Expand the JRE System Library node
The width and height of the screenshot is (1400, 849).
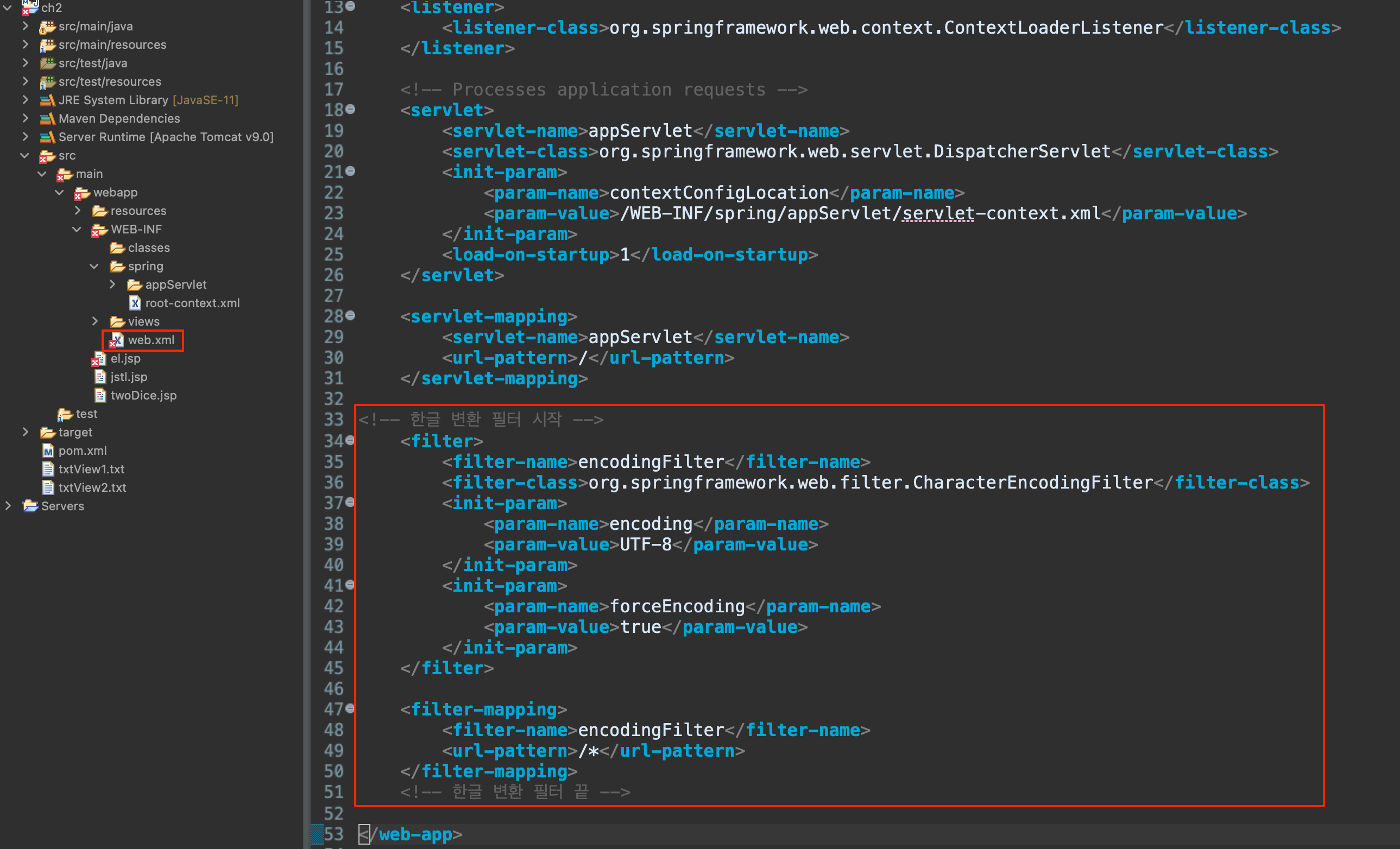pyautogui.click(x=25, y=100)
